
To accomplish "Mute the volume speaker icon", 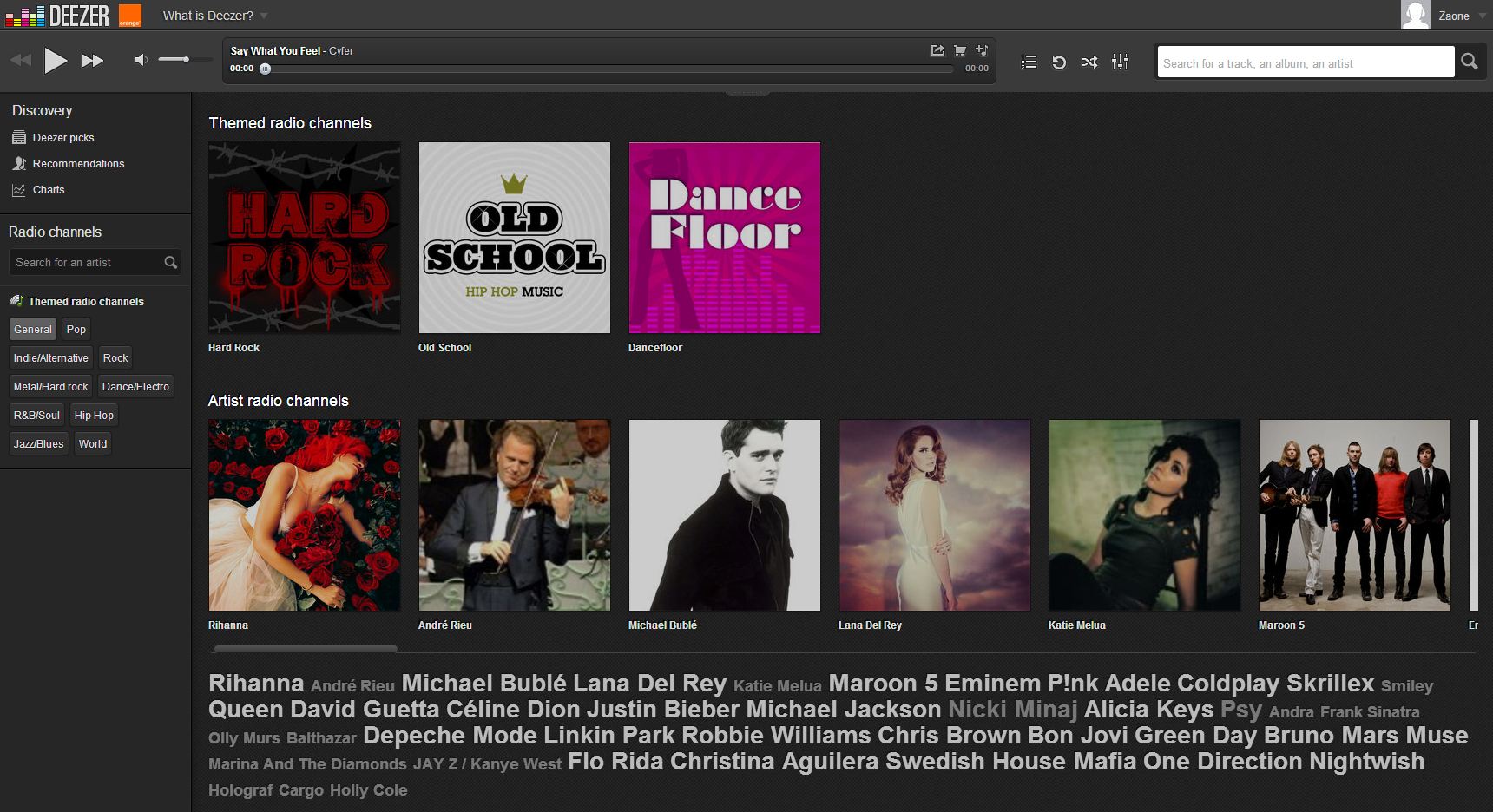I will [x=141, y=60].
